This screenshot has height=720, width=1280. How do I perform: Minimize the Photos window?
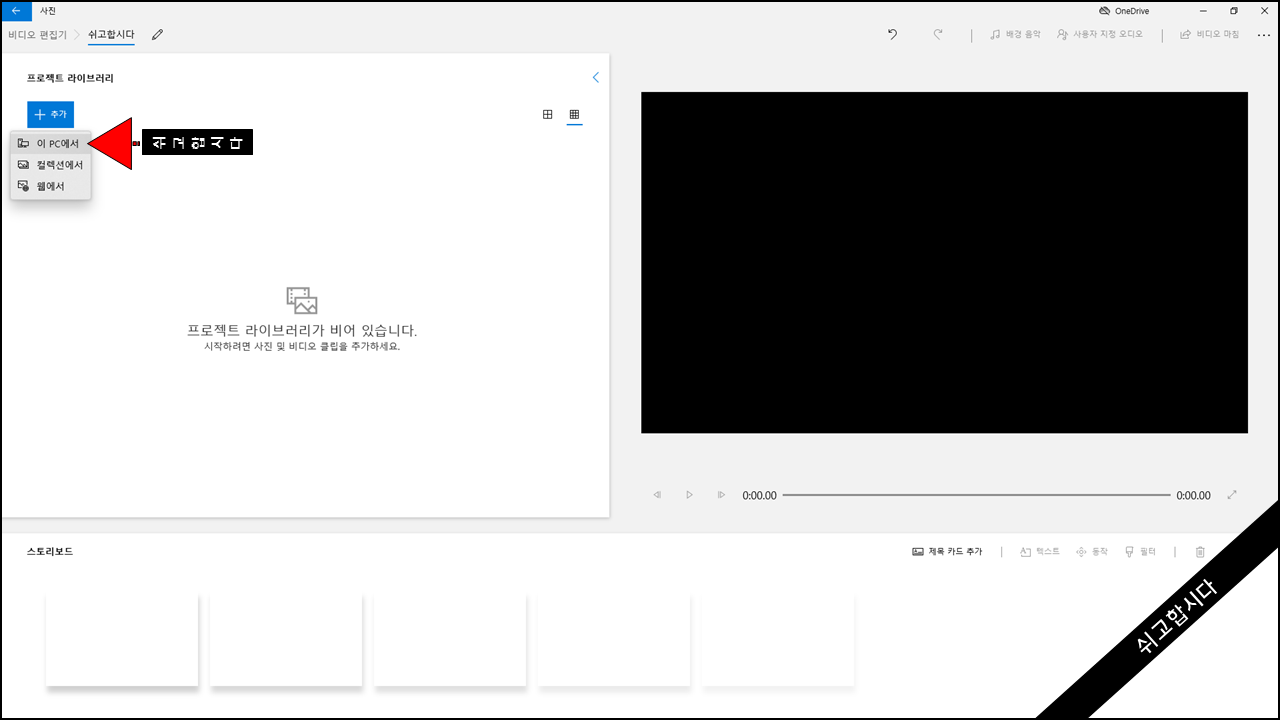click(1203, 10)
